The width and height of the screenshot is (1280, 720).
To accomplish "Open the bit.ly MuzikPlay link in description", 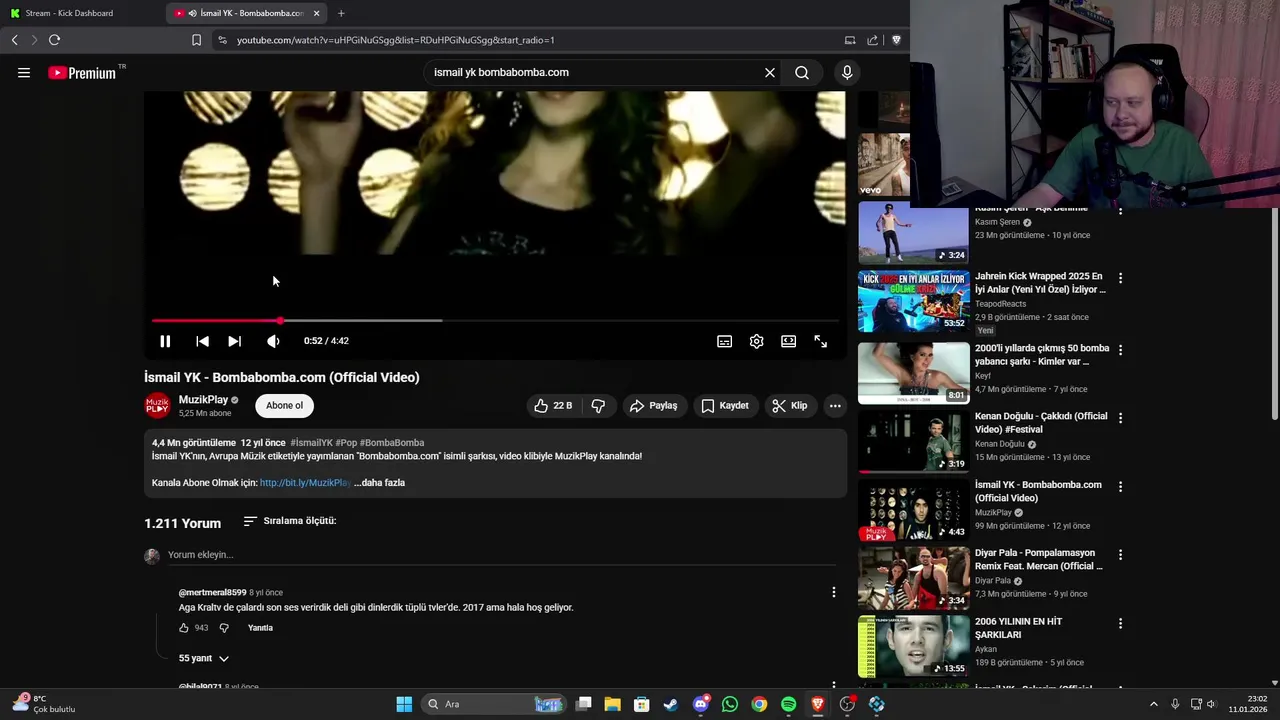I will [x=305, y=483].
